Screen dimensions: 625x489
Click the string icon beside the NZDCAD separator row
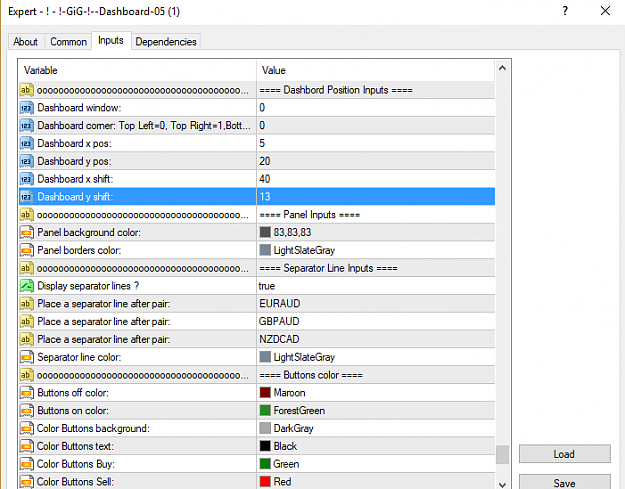point(26,340)
